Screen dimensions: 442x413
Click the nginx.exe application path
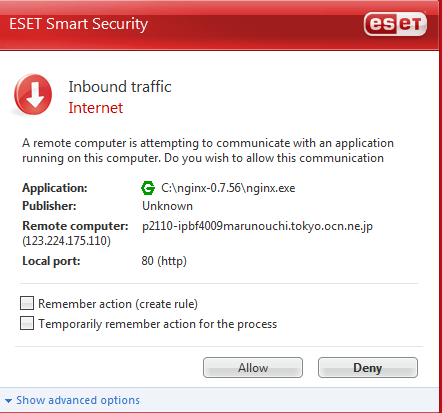[x=228, y=188]
